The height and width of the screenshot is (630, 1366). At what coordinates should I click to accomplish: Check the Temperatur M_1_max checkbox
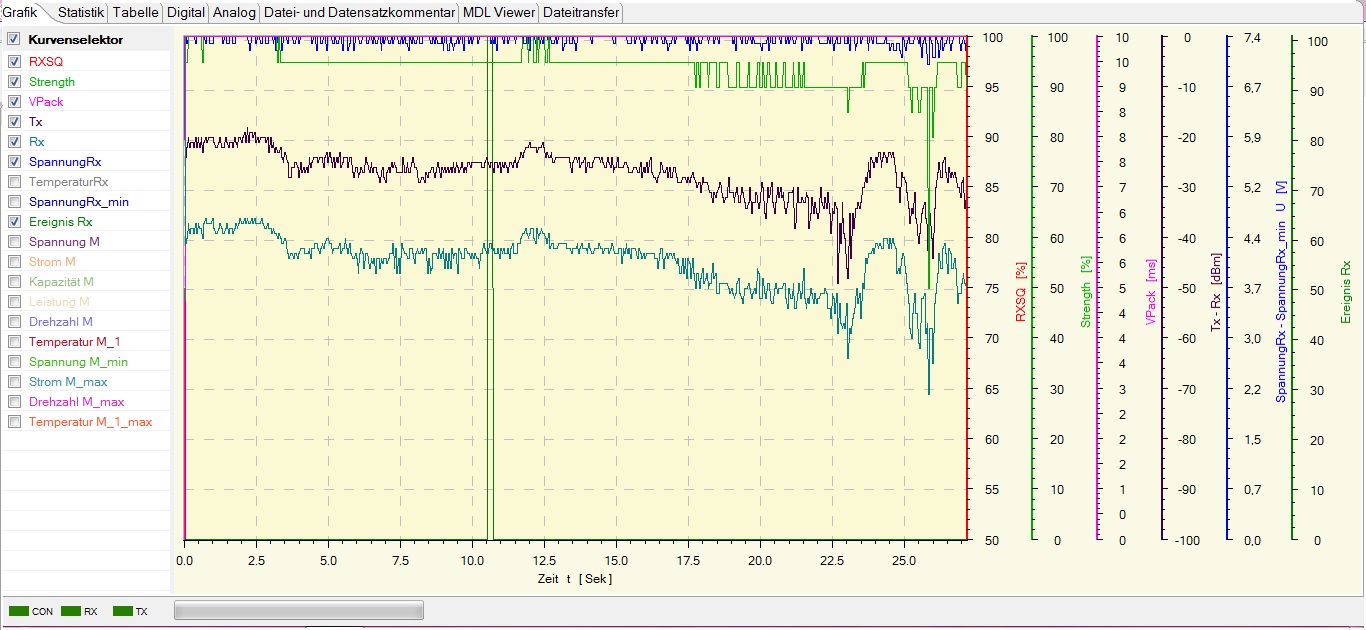coord(14,421)
